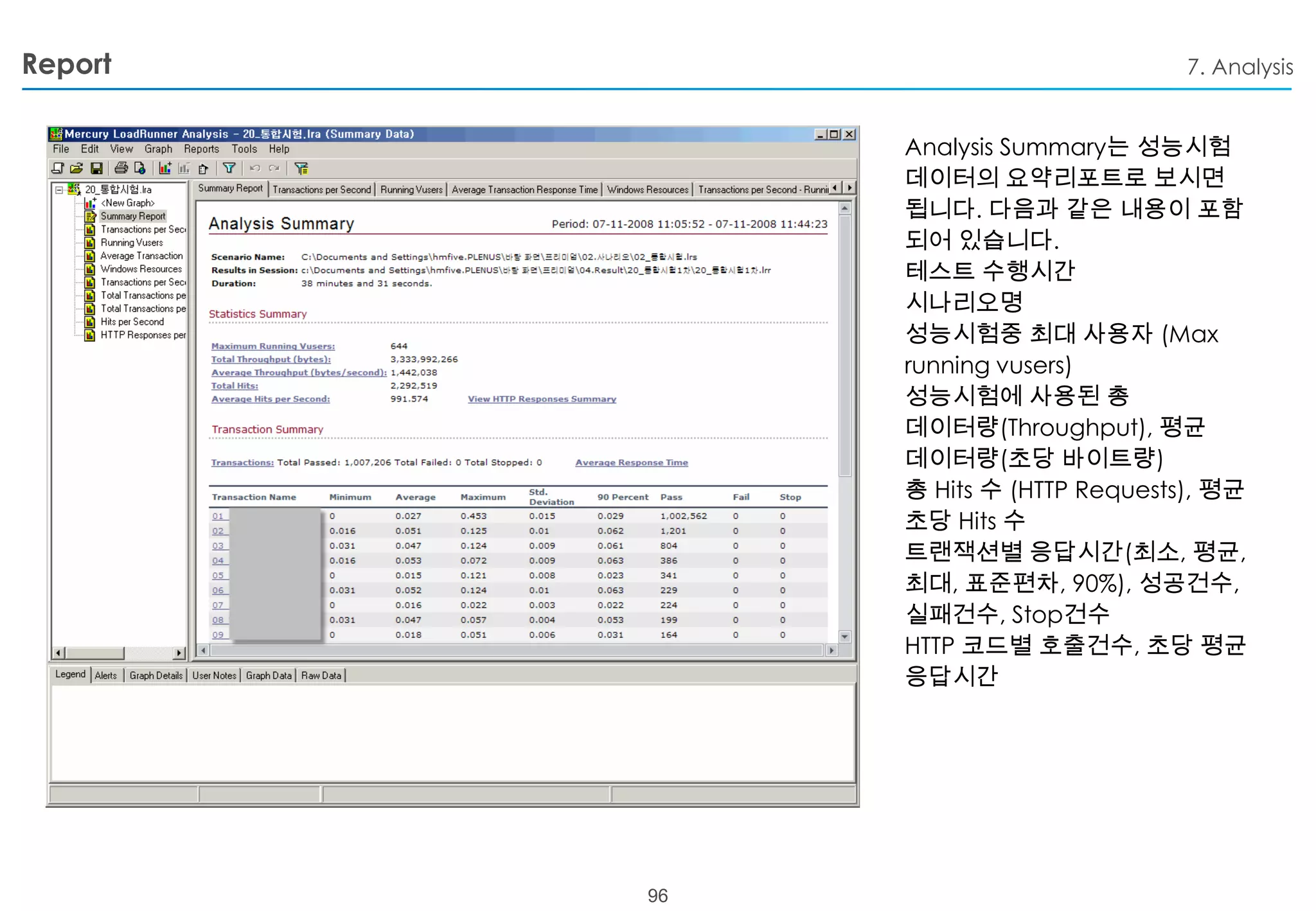
Task: Select Average Transaction node in session tree
Action: 141,256
